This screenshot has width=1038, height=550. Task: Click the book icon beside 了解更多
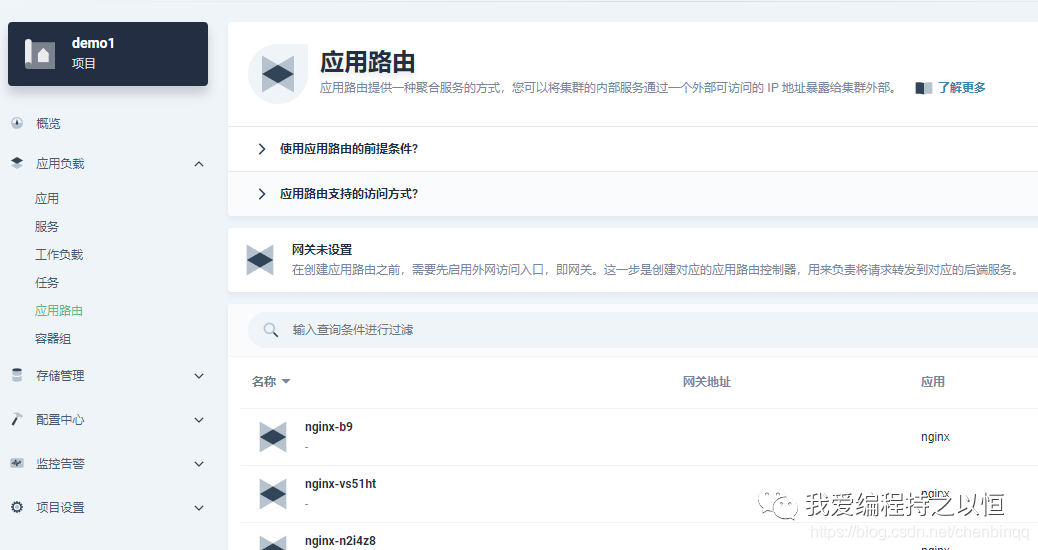click(923, 88)
